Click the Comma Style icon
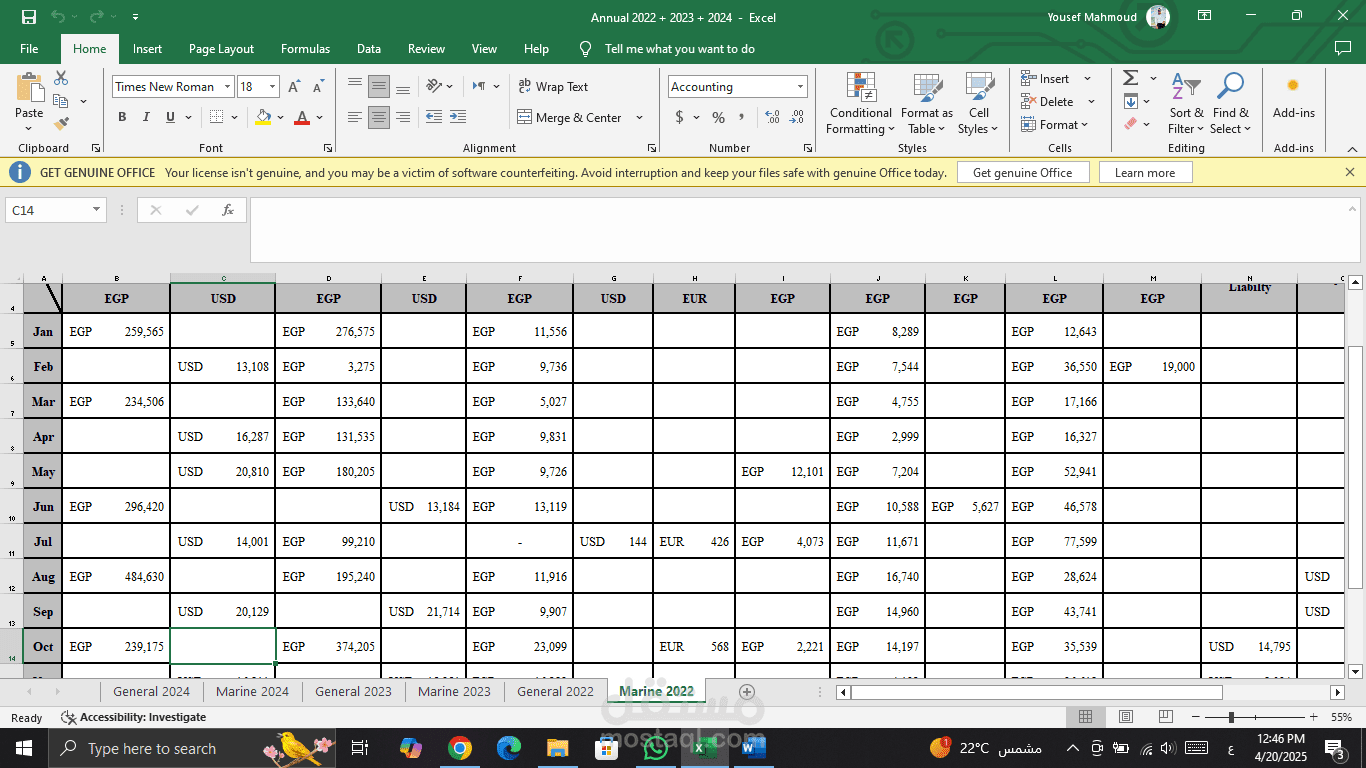 click(x=741, y=117)
